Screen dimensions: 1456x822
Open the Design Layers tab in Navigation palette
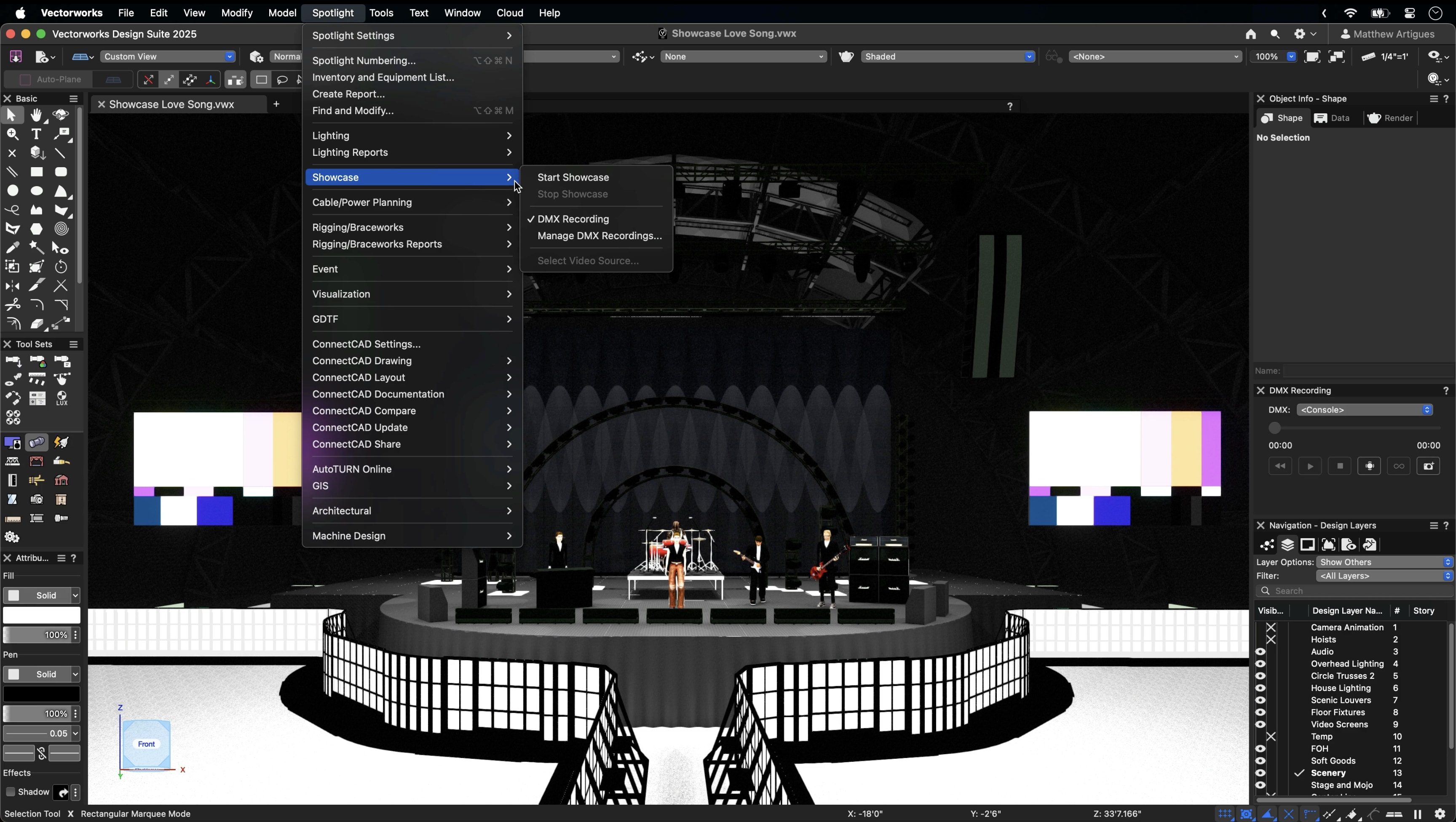[1287, 544]
